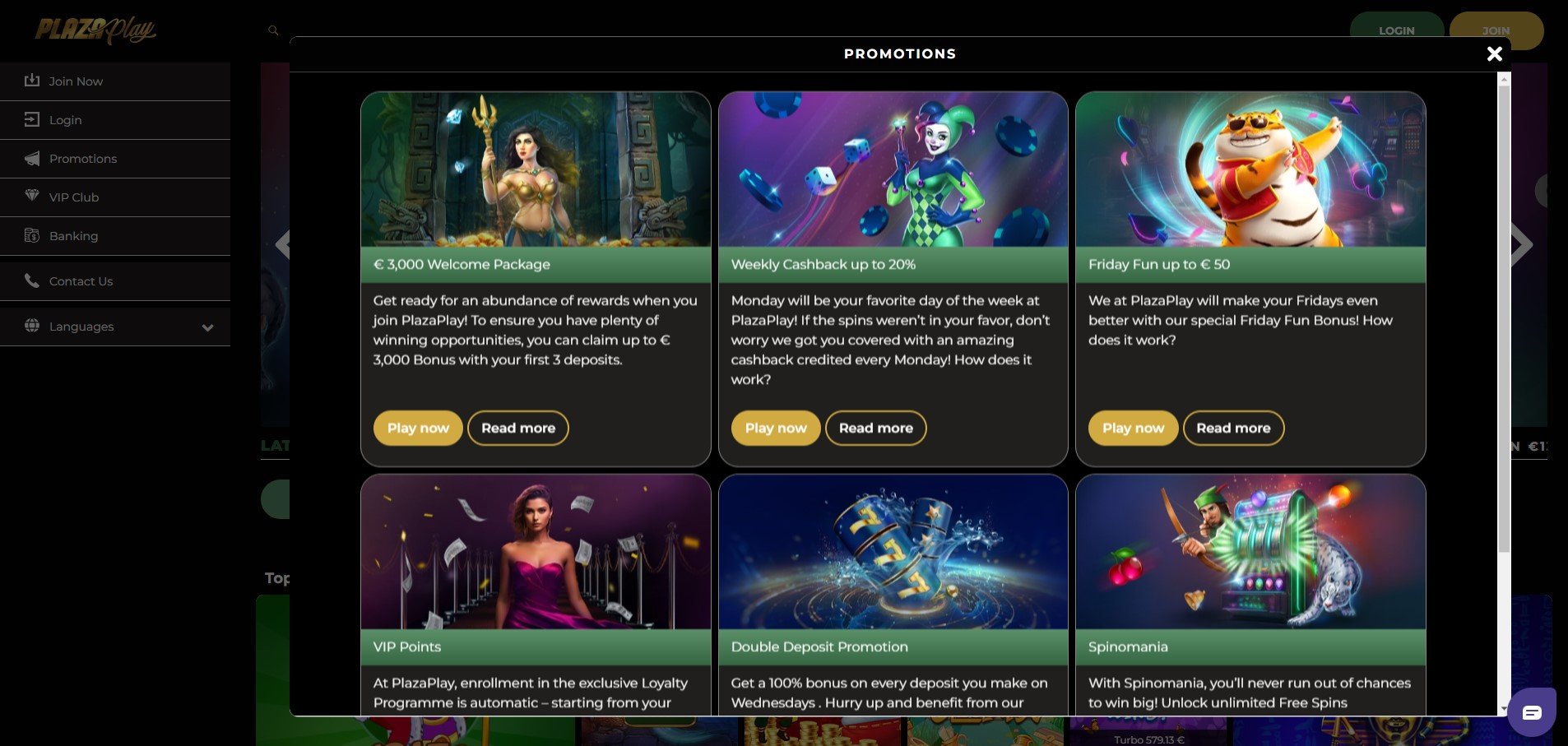Click the search magnifier icon
The height and width of the screenshot is (746, 1568).
point(273,30)
